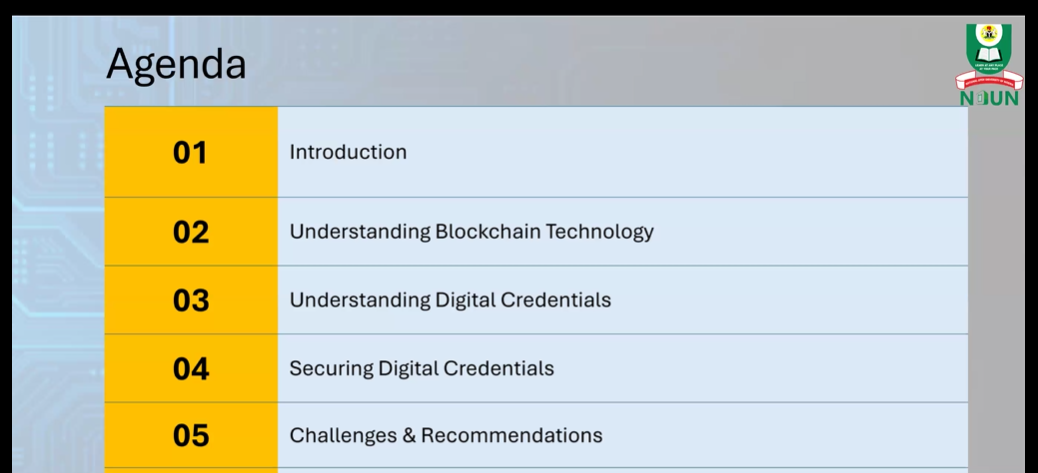Image resolution: width=1038 pixels, height=473 pixels.
Task: Click the circuit-board pattern left of table
Action: click(56, 265)
